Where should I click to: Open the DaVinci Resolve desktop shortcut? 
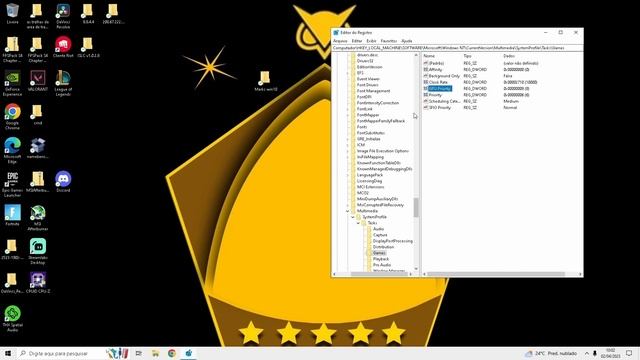[63, 16]
